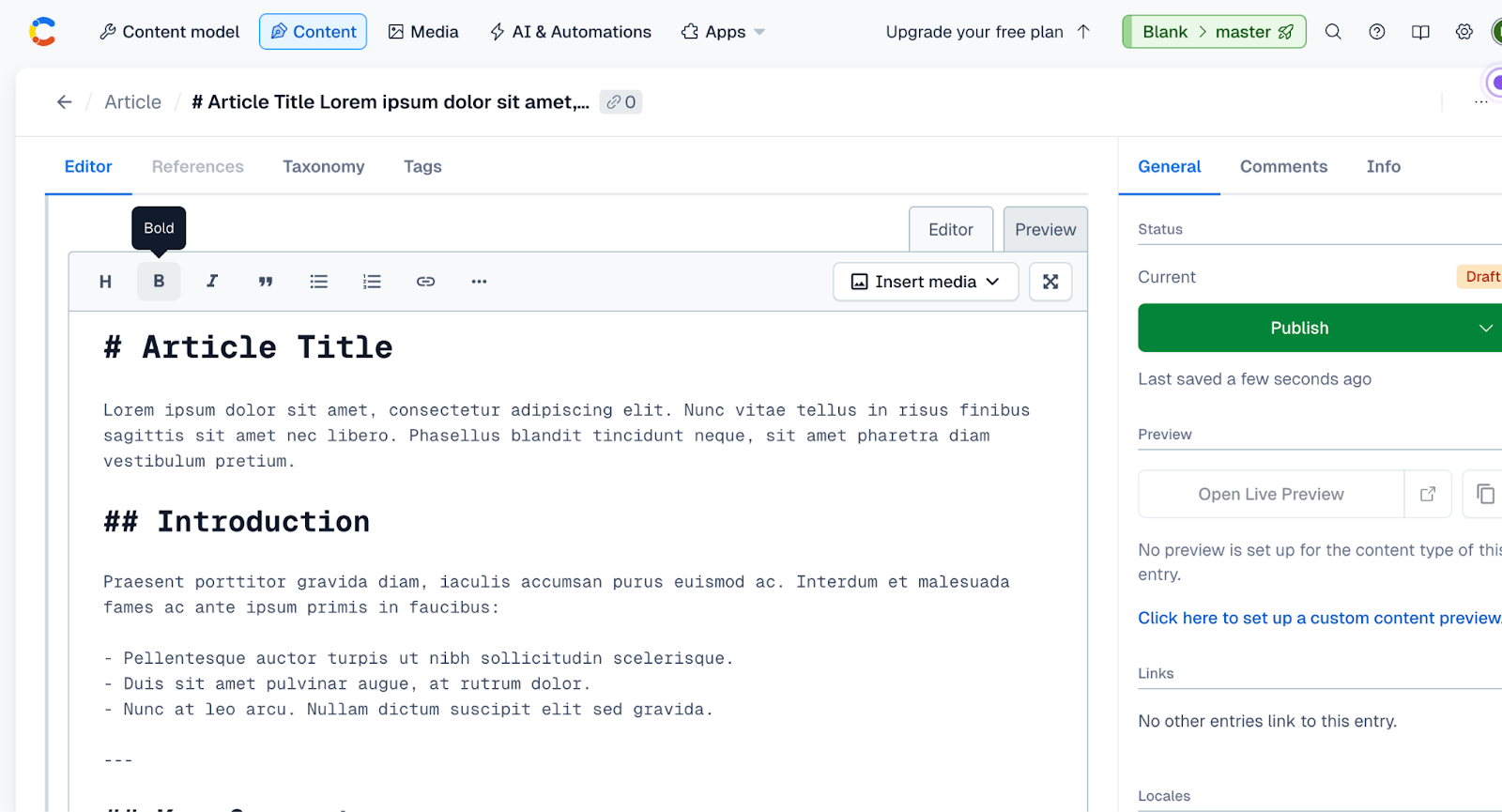Insert a block quote
The image size is (1502, 812).
coord(266,282)
